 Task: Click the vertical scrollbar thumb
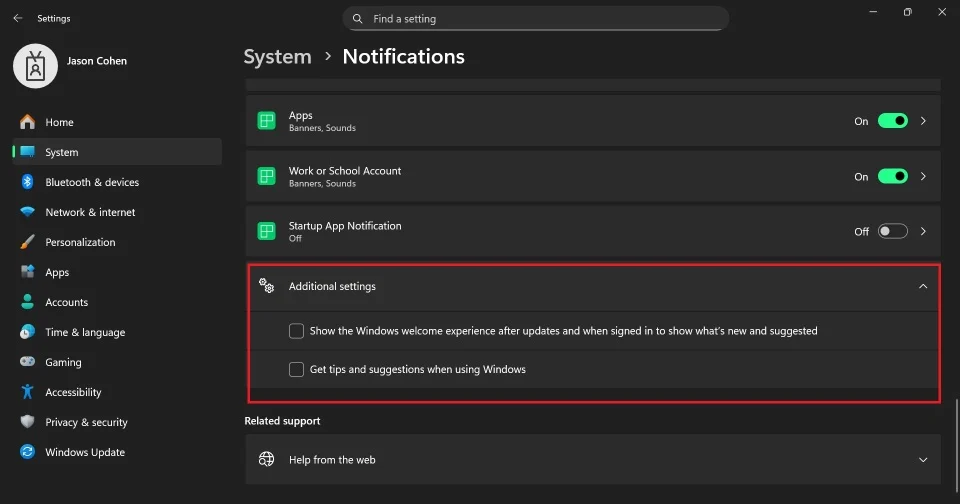(x=956, y=444)
